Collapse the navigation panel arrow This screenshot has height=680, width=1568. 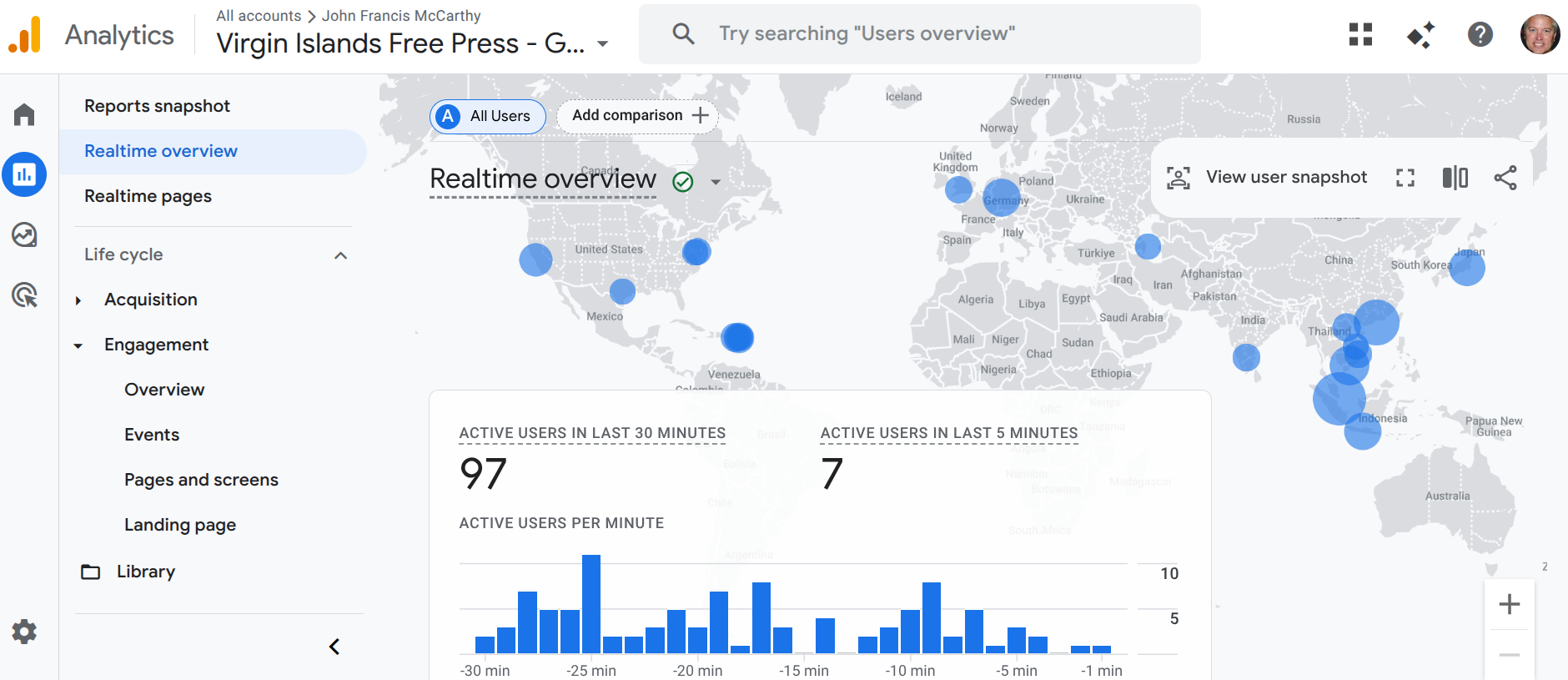point(334,647)
